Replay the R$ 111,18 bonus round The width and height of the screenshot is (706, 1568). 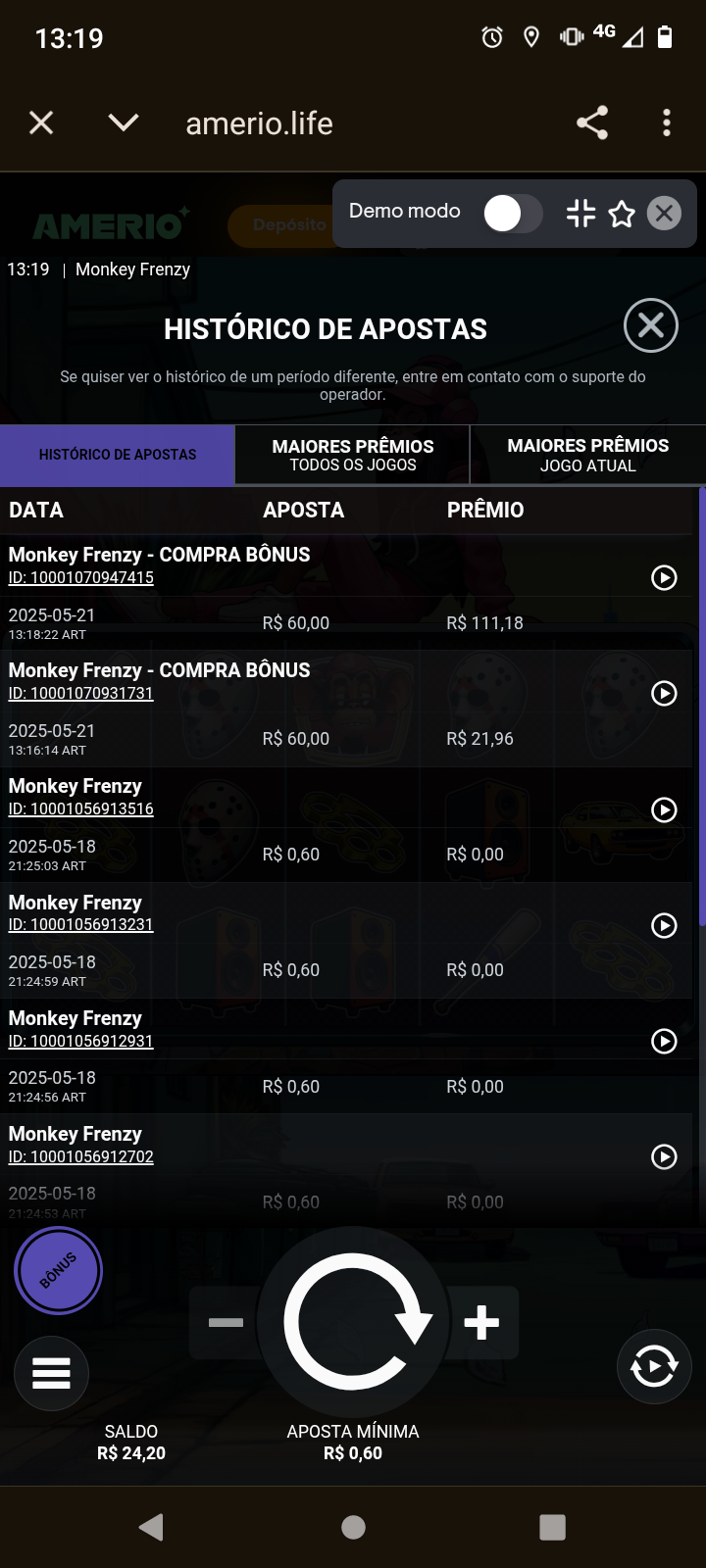click(x=664, y=578)
